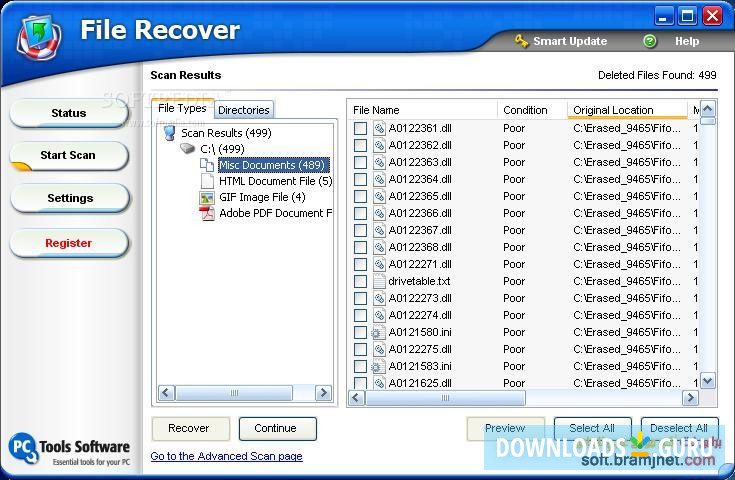Image resolution: width=735 pixels, height=480 pixels.
Task: Click the file list scroll up arrow
Action: pyautogui.click(x=707, y=109)
